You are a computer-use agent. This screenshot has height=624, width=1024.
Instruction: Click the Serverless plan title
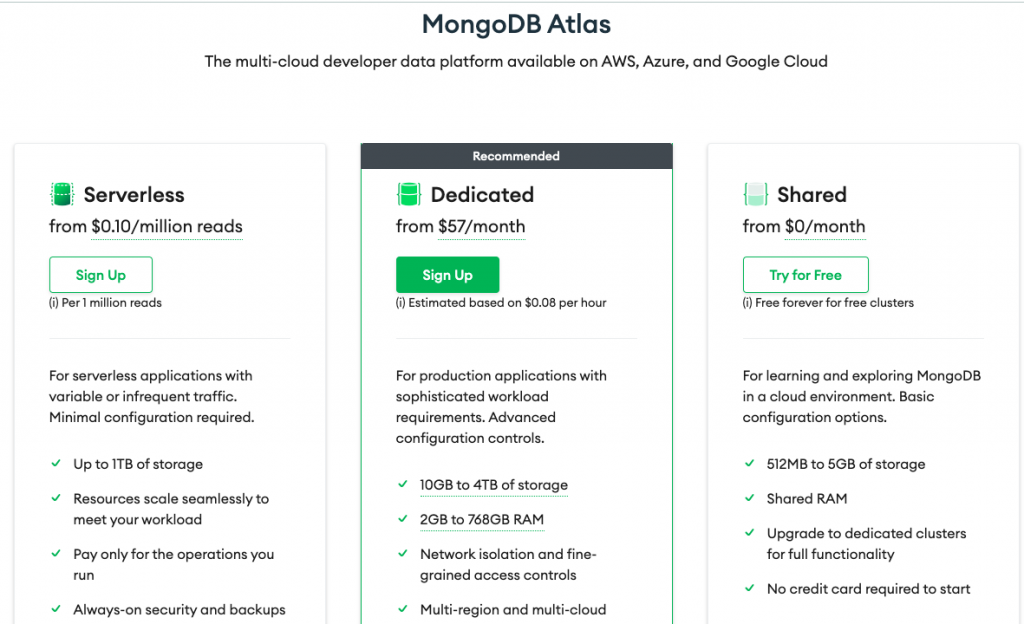click(134, 195)
